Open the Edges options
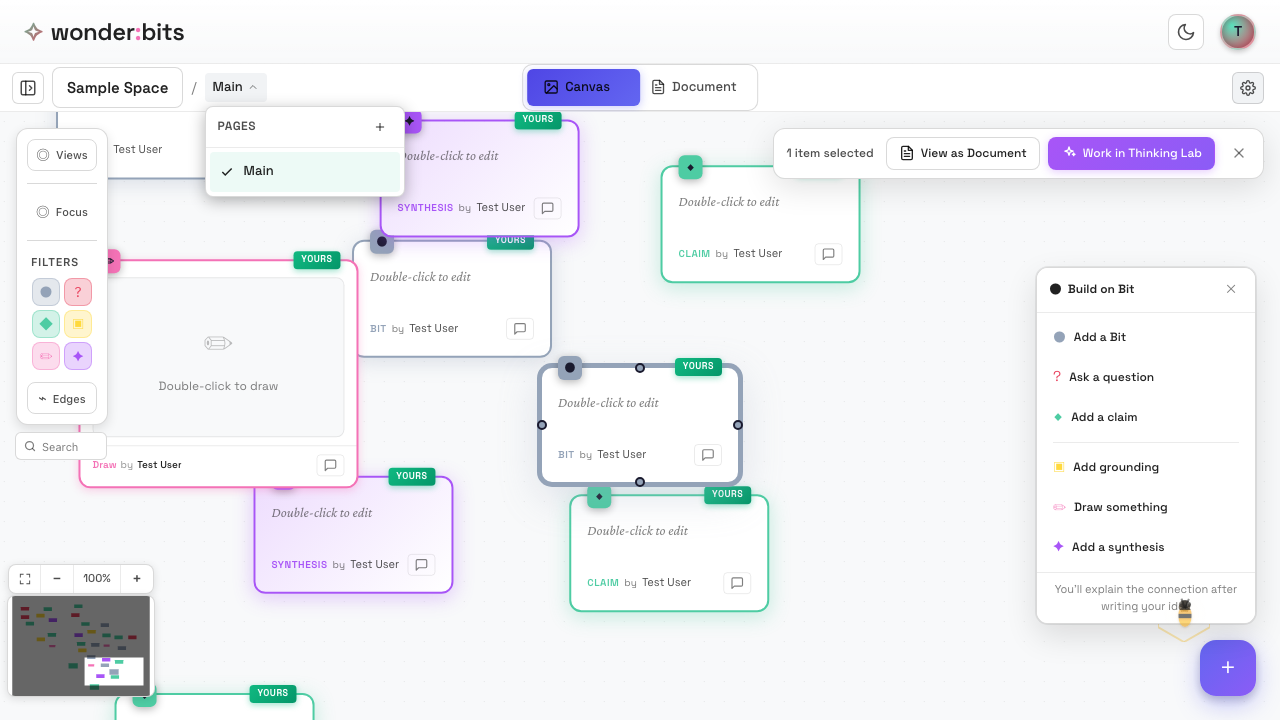1280x720 pixels. point(62,399)
